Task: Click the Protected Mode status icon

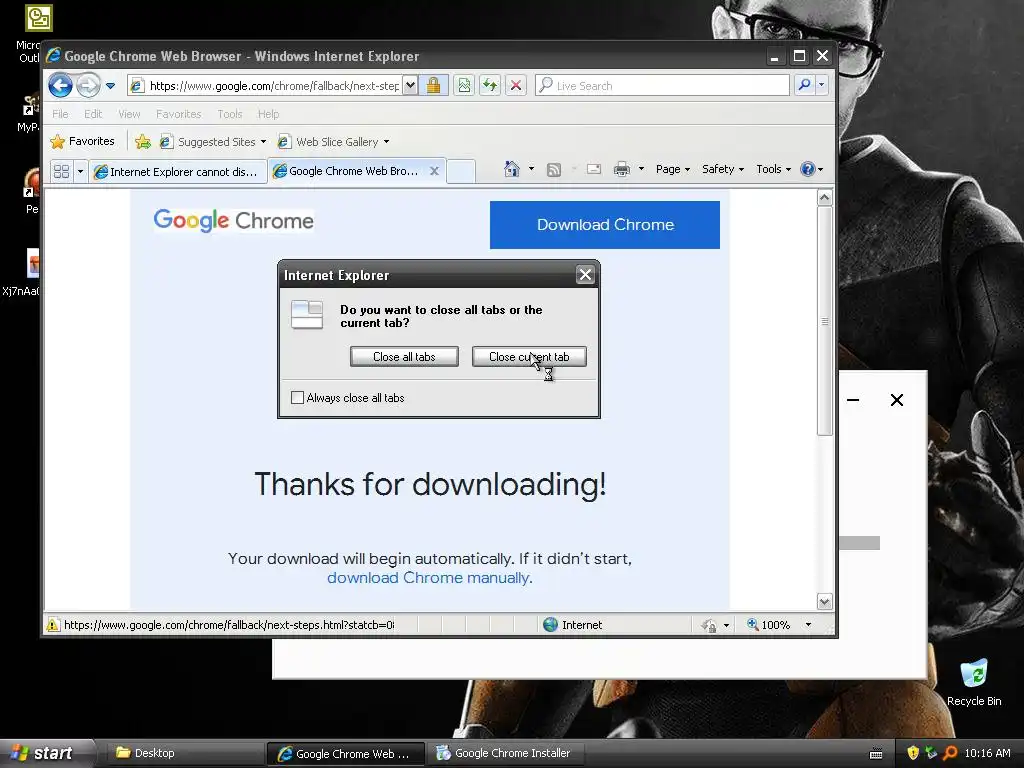Action: 709,626
